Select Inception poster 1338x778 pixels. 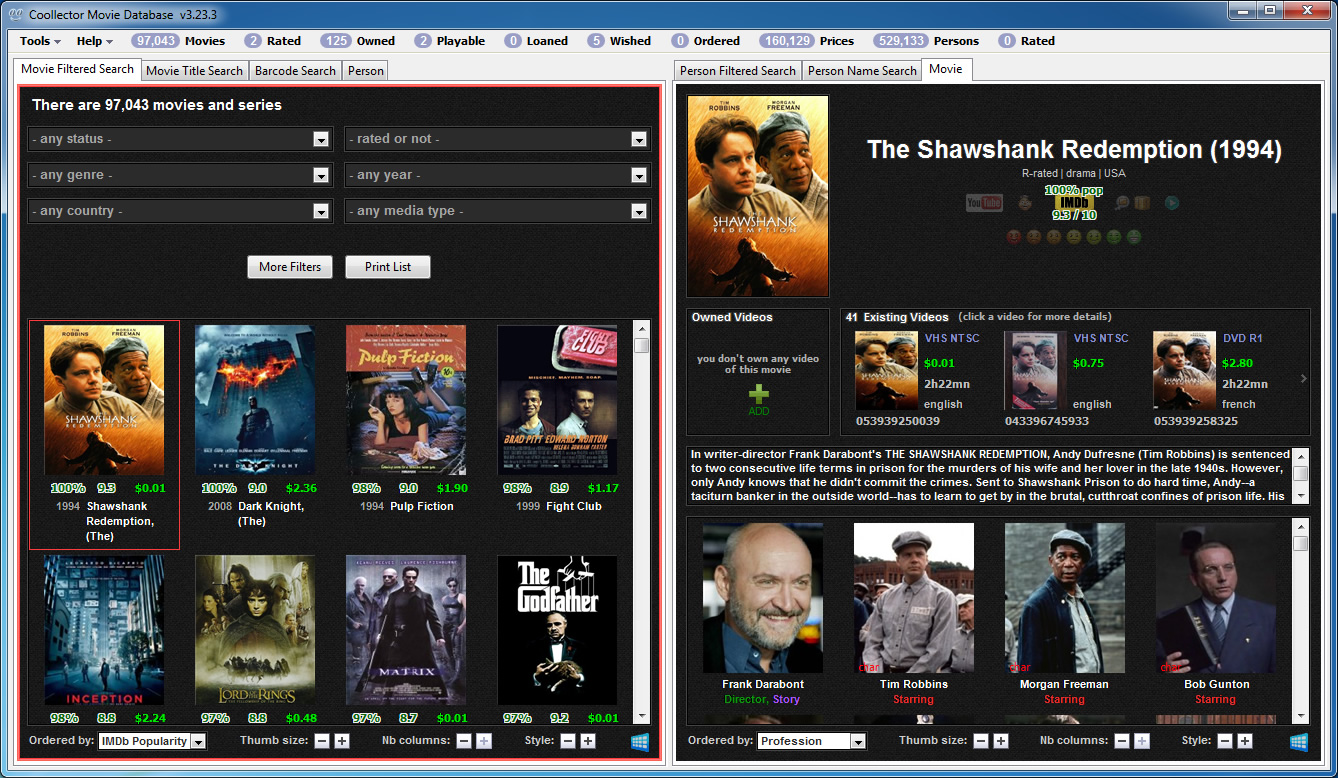click(104, 631)
